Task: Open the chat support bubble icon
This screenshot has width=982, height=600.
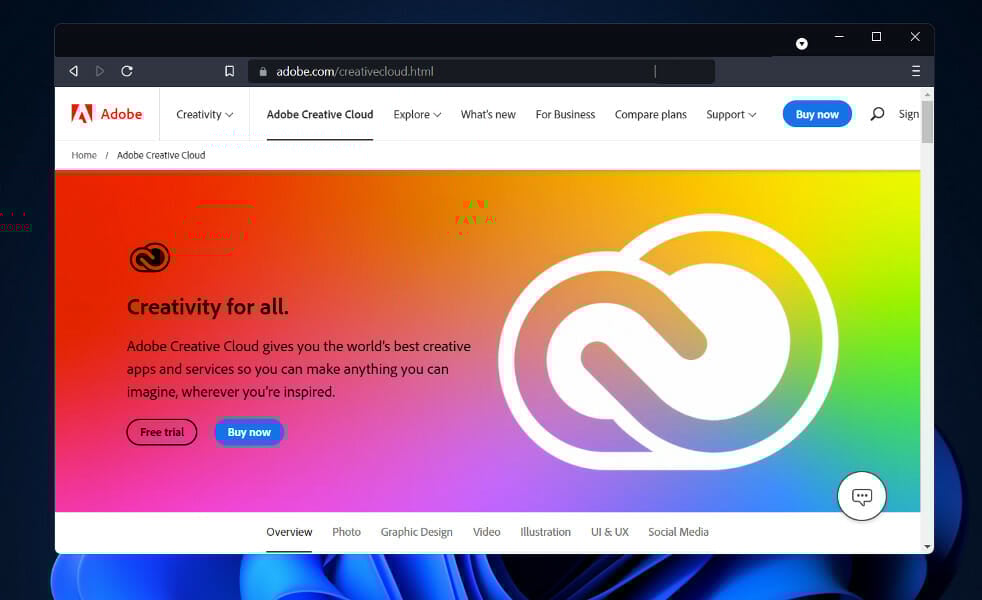Action: (x=862, y=496)
